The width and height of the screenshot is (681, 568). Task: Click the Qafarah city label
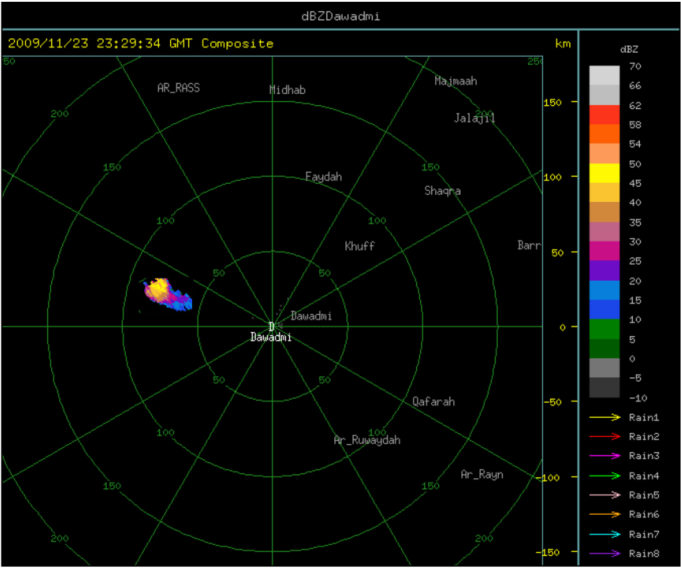pos(433,402)
